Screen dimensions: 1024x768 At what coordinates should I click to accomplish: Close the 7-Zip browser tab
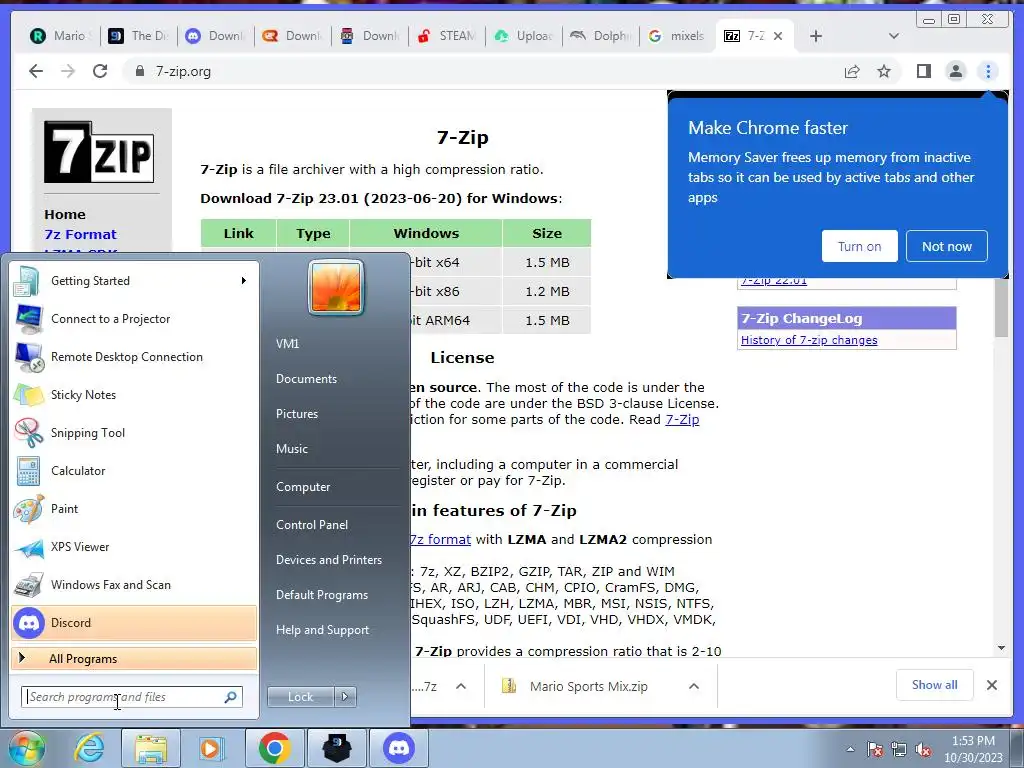(778, 36)
